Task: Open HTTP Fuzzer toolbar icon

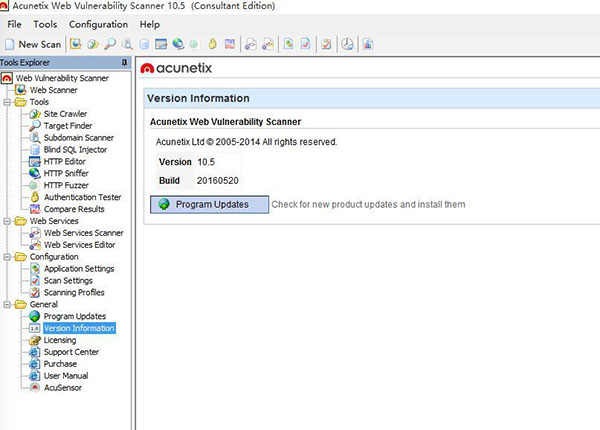Action: click(x=194, y=44)
